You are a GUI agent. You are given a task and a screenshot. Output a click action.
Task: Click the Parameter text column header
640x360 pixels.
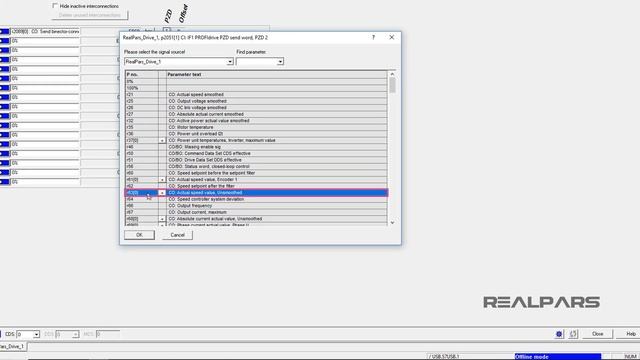[277, 75]
